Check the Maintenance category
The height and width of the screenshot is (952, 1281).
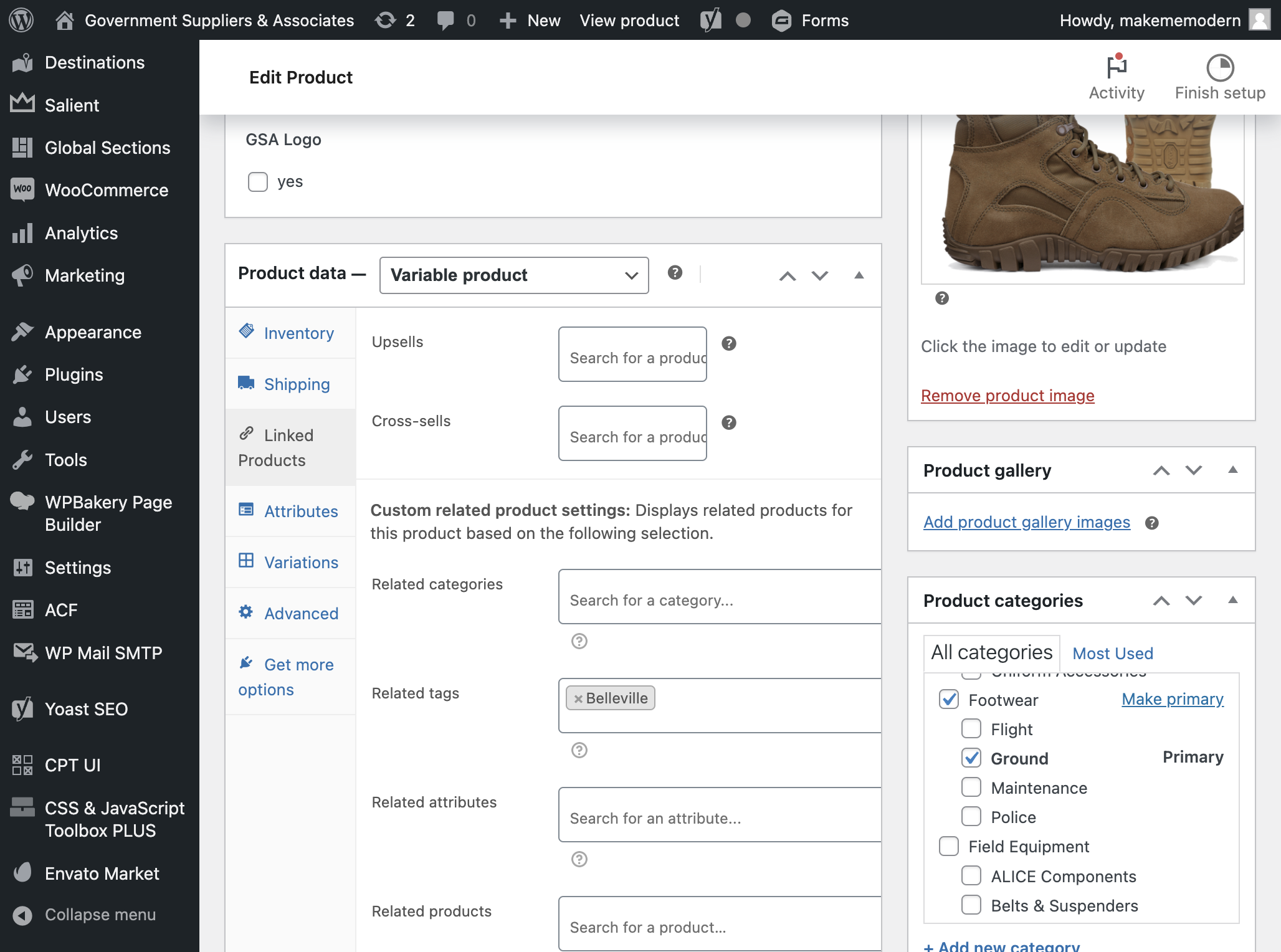971,787
